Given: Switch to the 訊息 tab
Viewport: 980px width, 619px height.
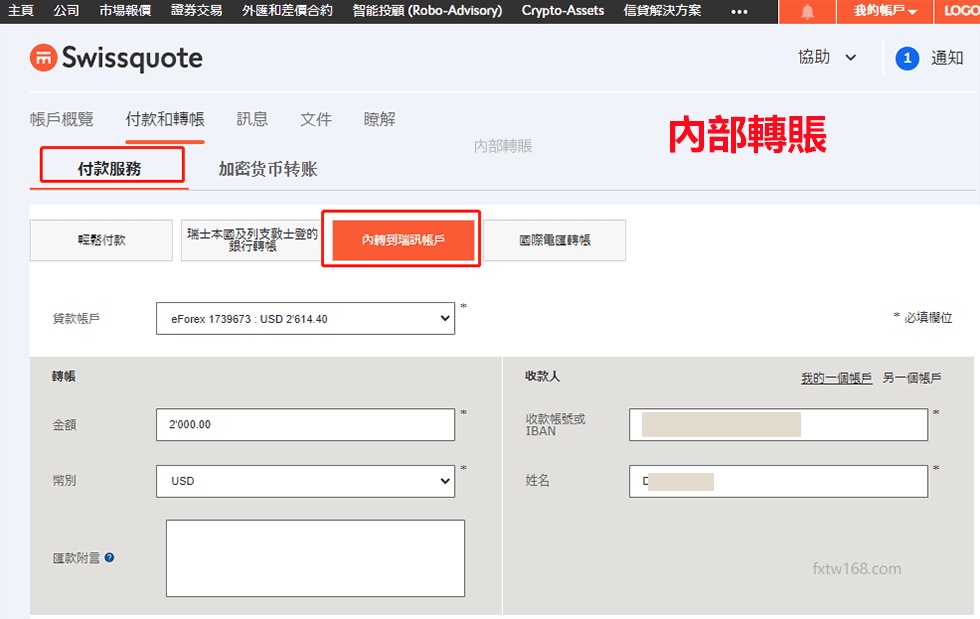Looking at the screenshot, I should point(252,118).
